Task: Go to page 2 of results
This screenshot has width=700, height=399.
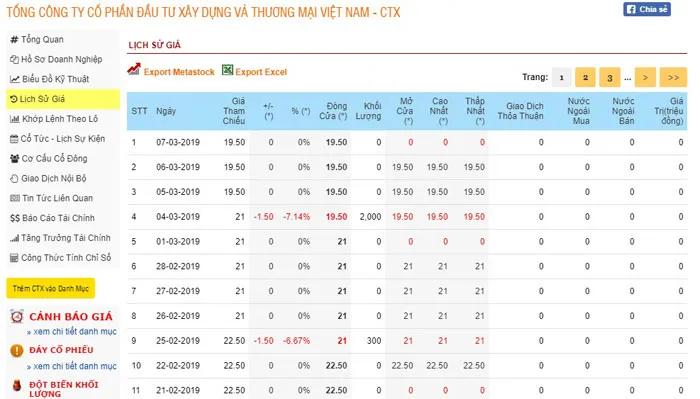Action: (585, 78)
